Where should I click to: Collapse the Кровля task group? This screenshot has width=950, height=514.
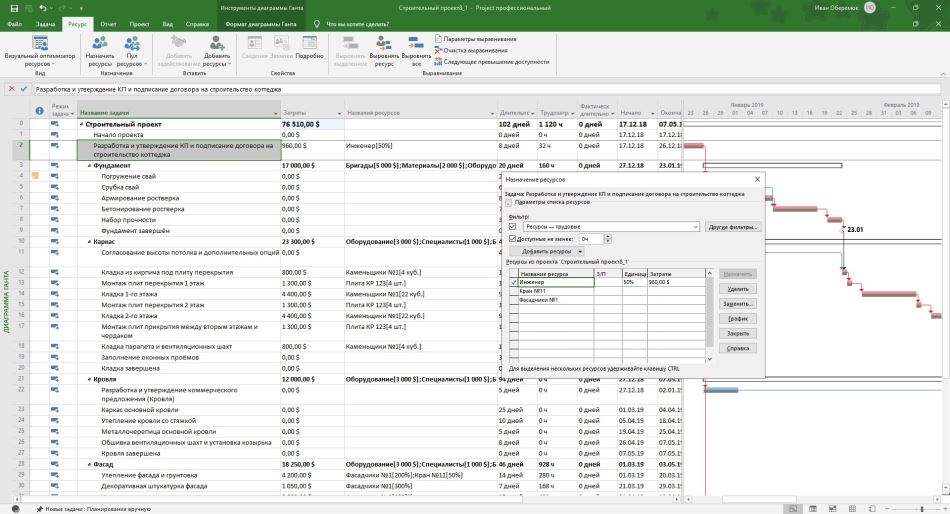pyautogui.click(x=90, y=379)
